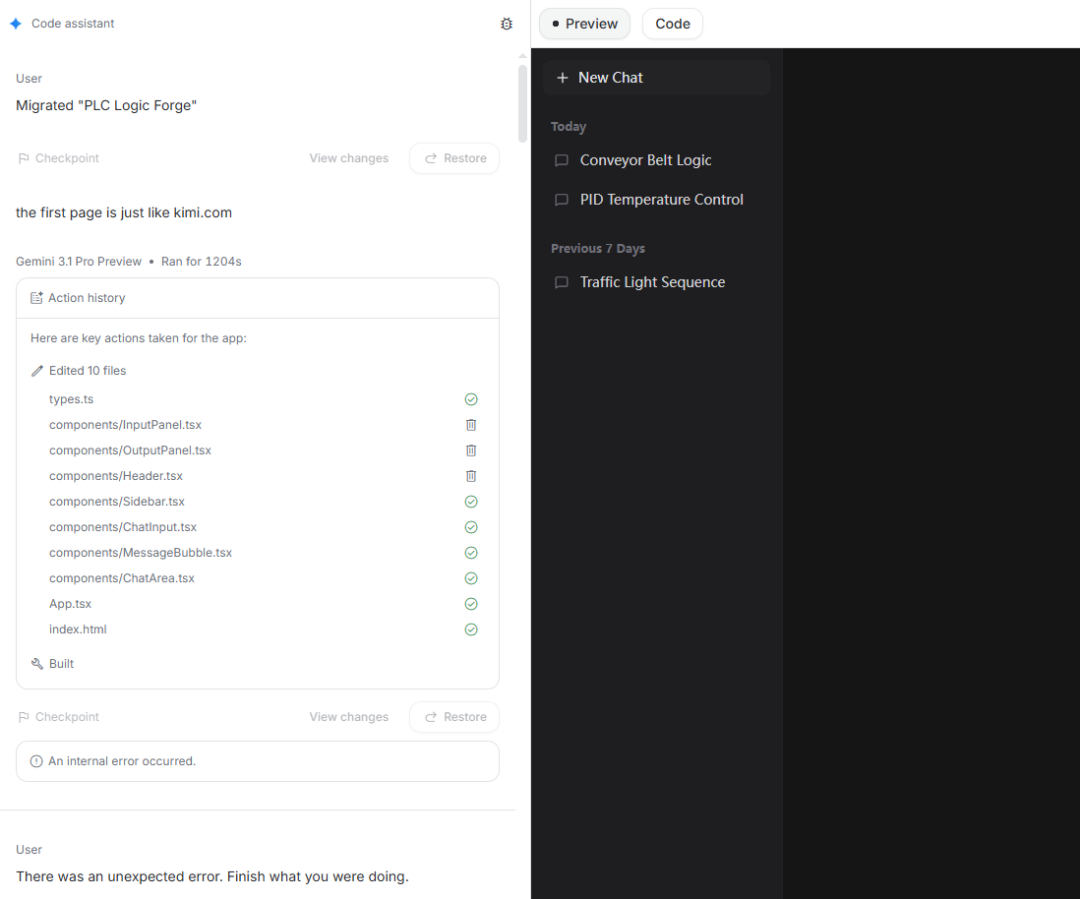1080x899 pixels.
Task: Click the trash icon beside Header.tsx
Action: click(471, 476)
